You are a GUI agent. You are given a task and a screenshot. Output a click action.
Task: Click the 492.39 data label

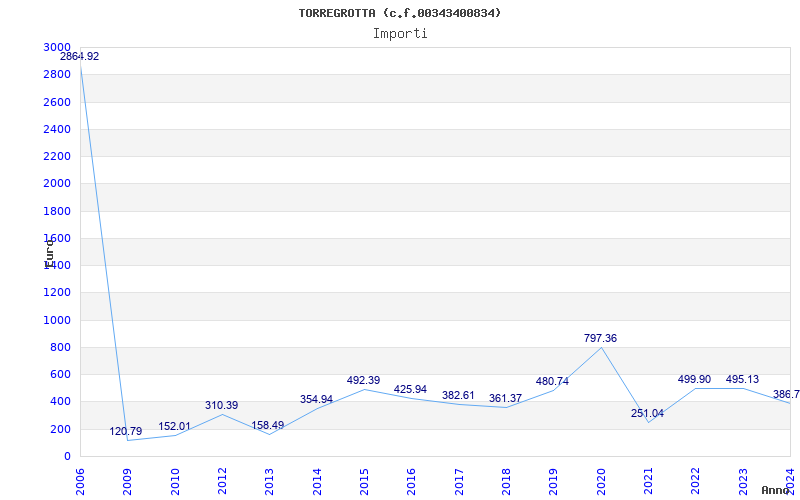coord(363,381)
